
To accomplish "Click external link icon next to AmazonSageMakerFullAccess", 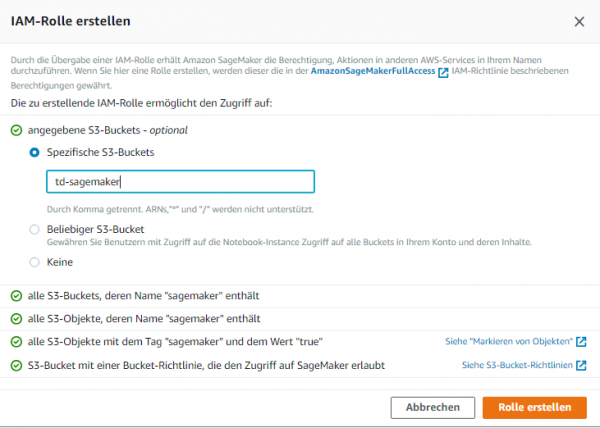I will (x=443, y=72).
